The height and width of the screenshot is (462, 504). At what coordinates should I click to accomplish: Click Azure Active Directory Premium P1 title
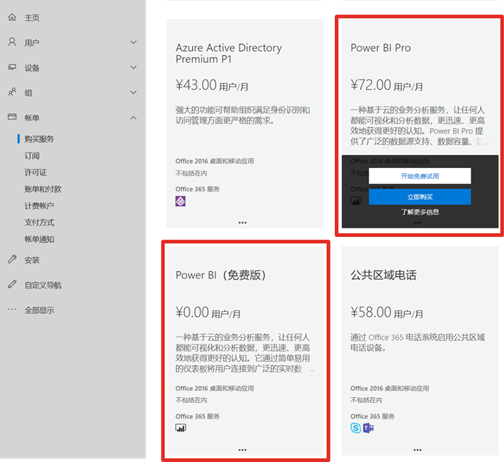[229, 53]
